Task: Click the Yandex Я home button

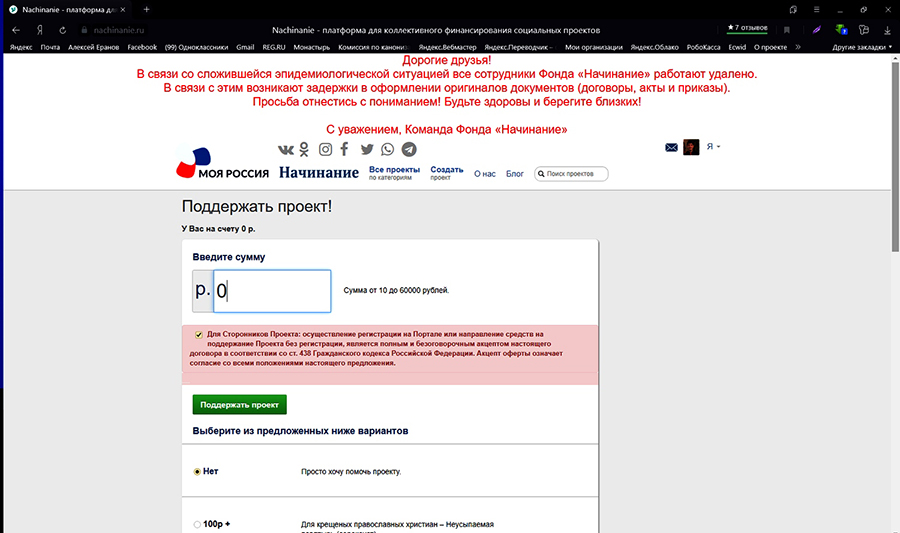Action: [x=40, y=30]
